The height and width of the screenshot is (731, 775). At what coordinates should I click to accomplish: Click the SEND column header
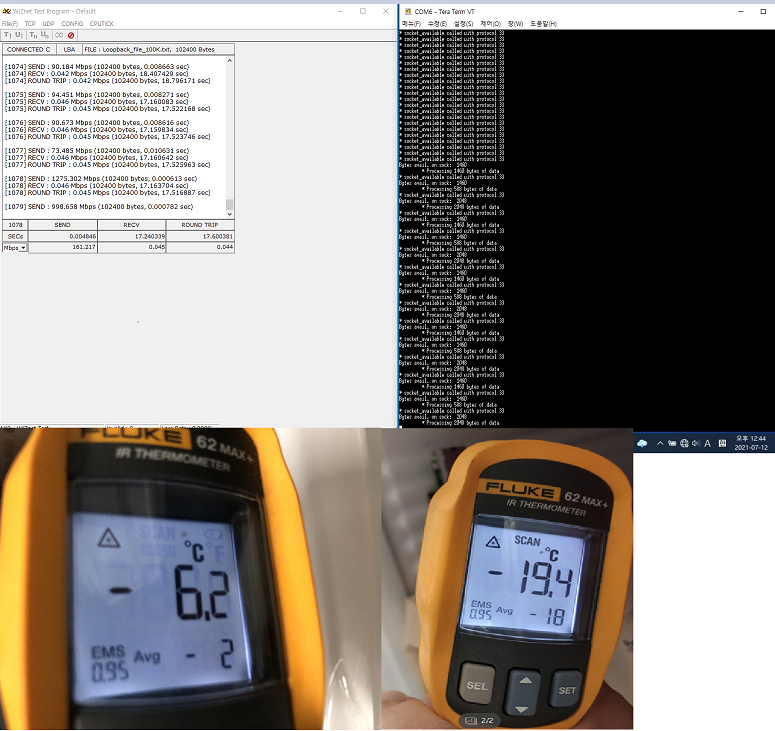tap(63, 225)
